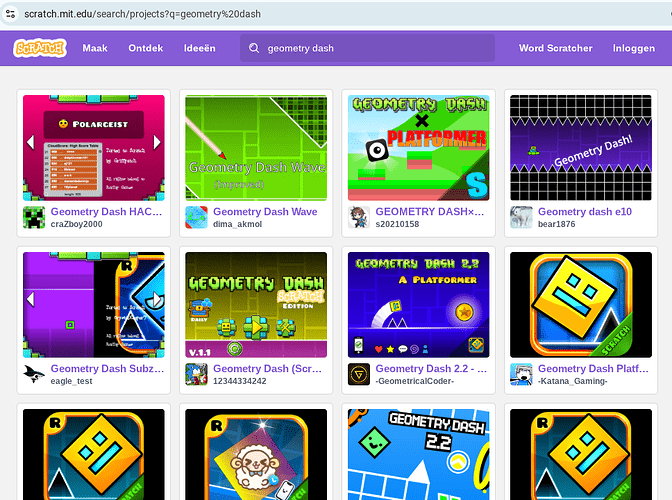Click Polargeist pink project thumbnail
Image resolution: width=672 pixels, height=500 pixels.
click(x=93, y=148)
